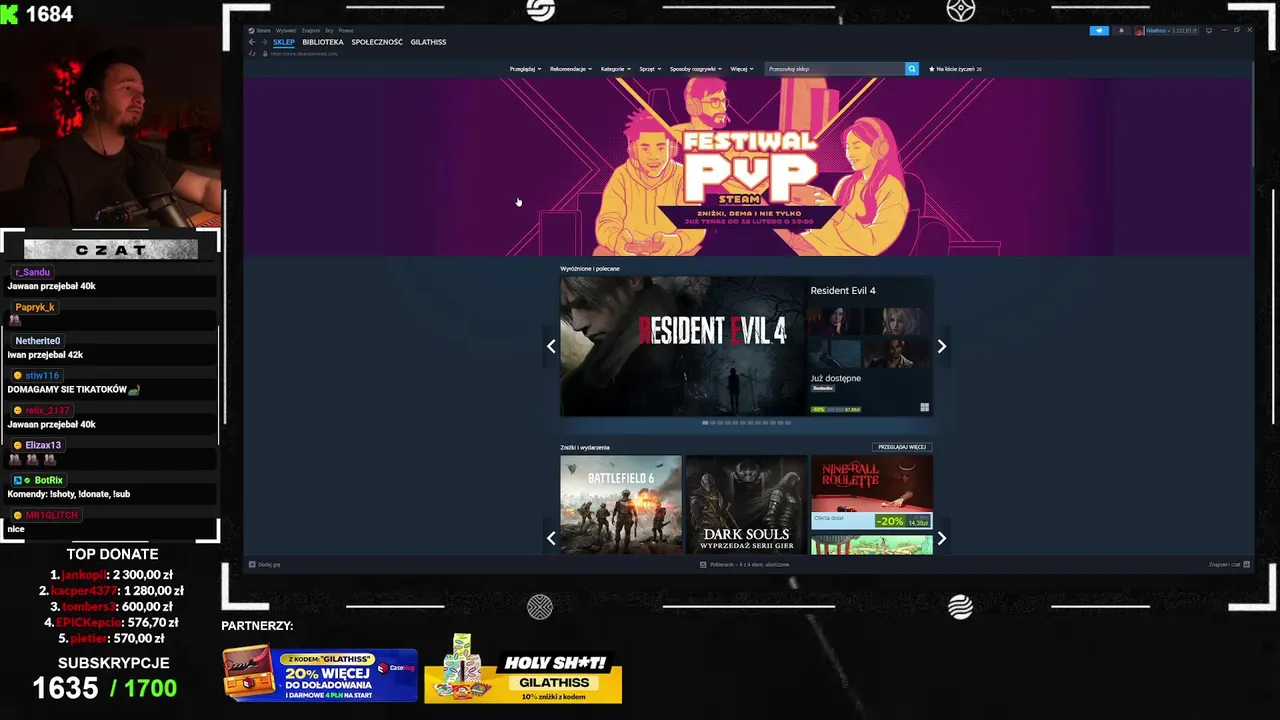
Task: Switch to the SKLEP tab
Action: tap(284, 42)
